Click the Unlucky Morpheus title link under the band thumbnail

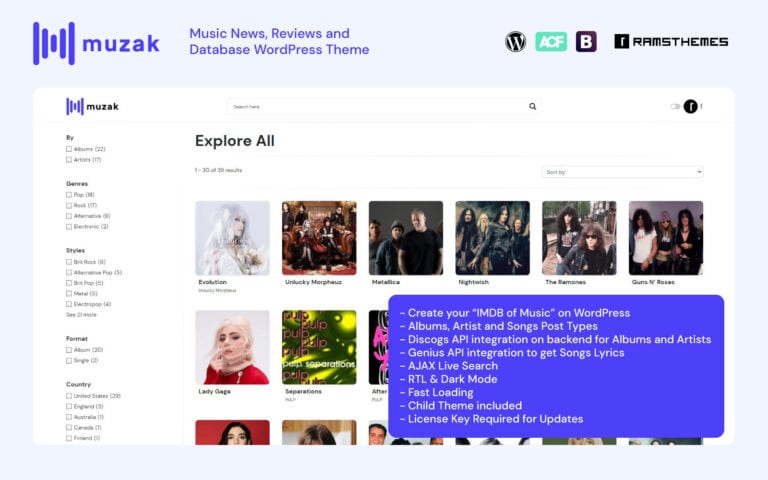pos(313,282)
